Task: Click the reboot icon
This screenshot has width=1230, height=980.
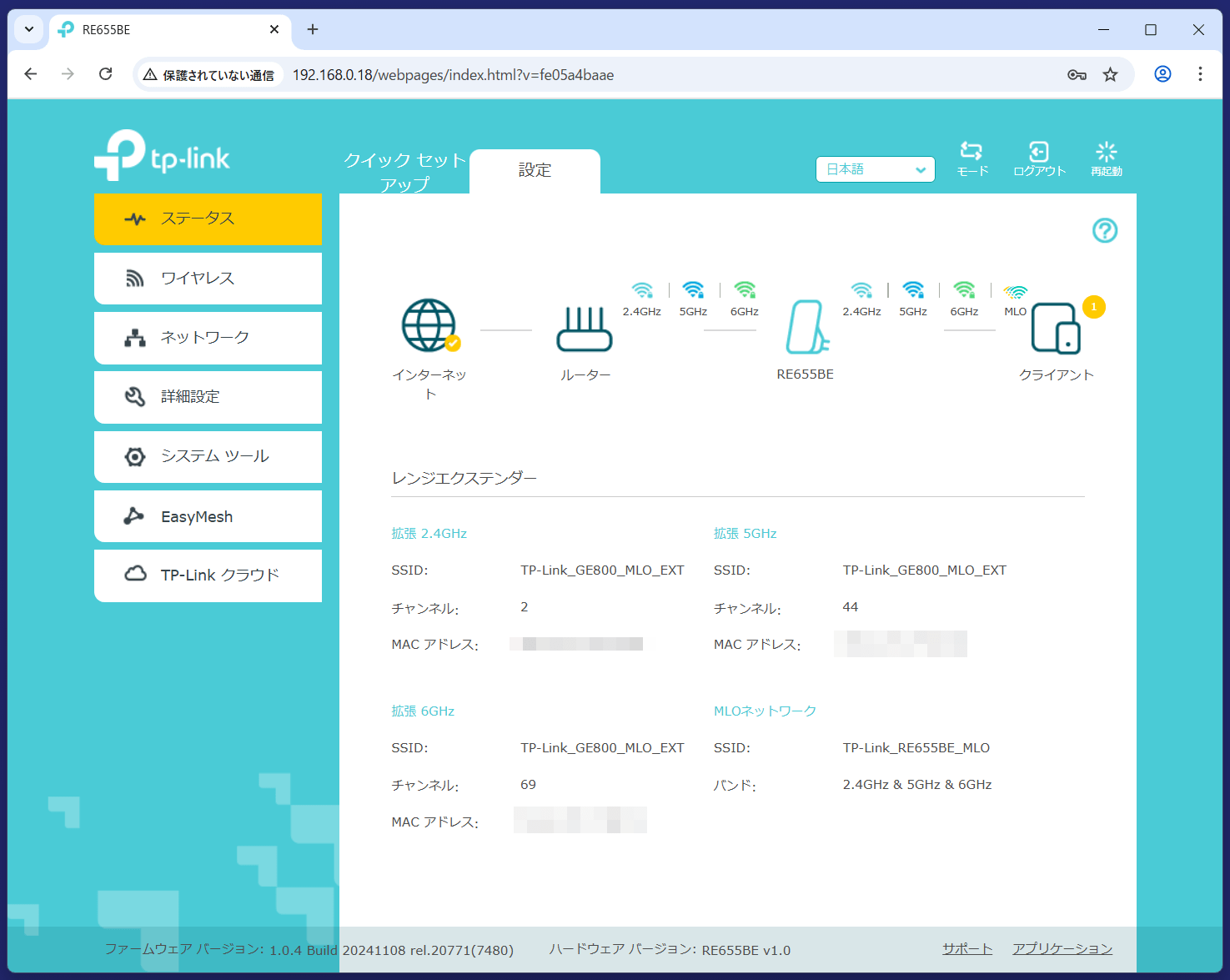Action: coord(1107,151)
